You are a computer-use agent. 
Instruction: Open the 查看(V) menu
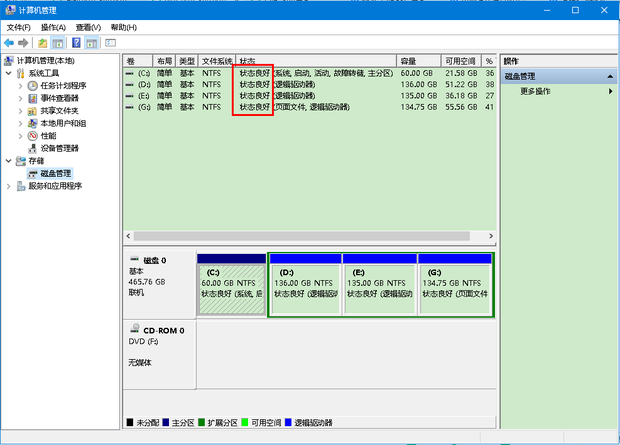[88, 27]
